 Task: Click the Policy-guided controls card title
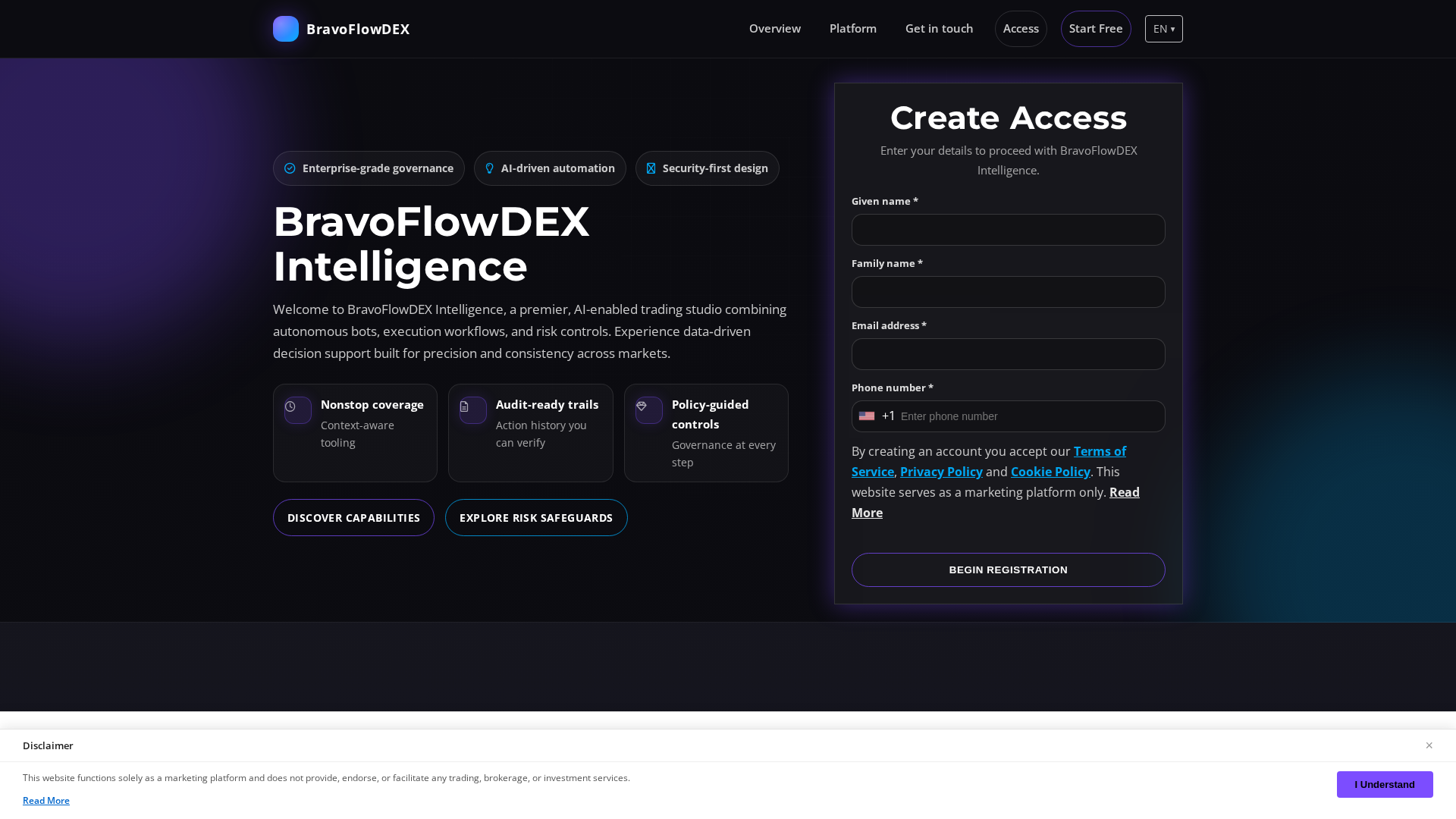pos(711,415)
